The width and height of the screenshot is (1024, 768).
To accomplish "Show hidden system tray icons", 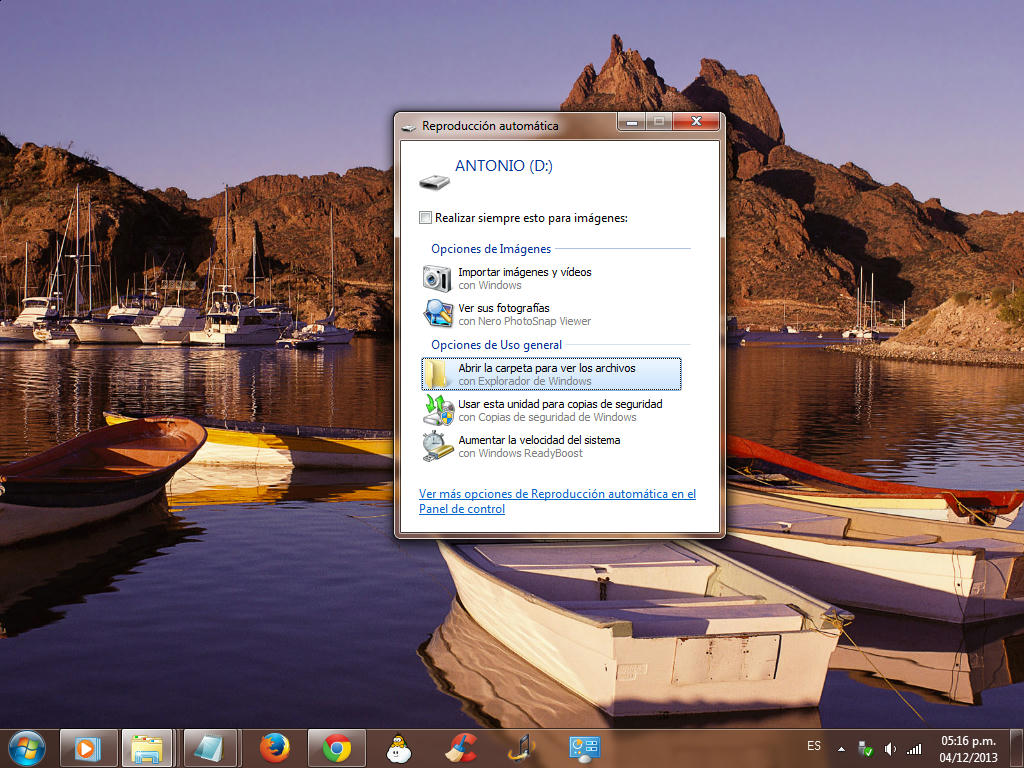I will (x=841, y=748).
